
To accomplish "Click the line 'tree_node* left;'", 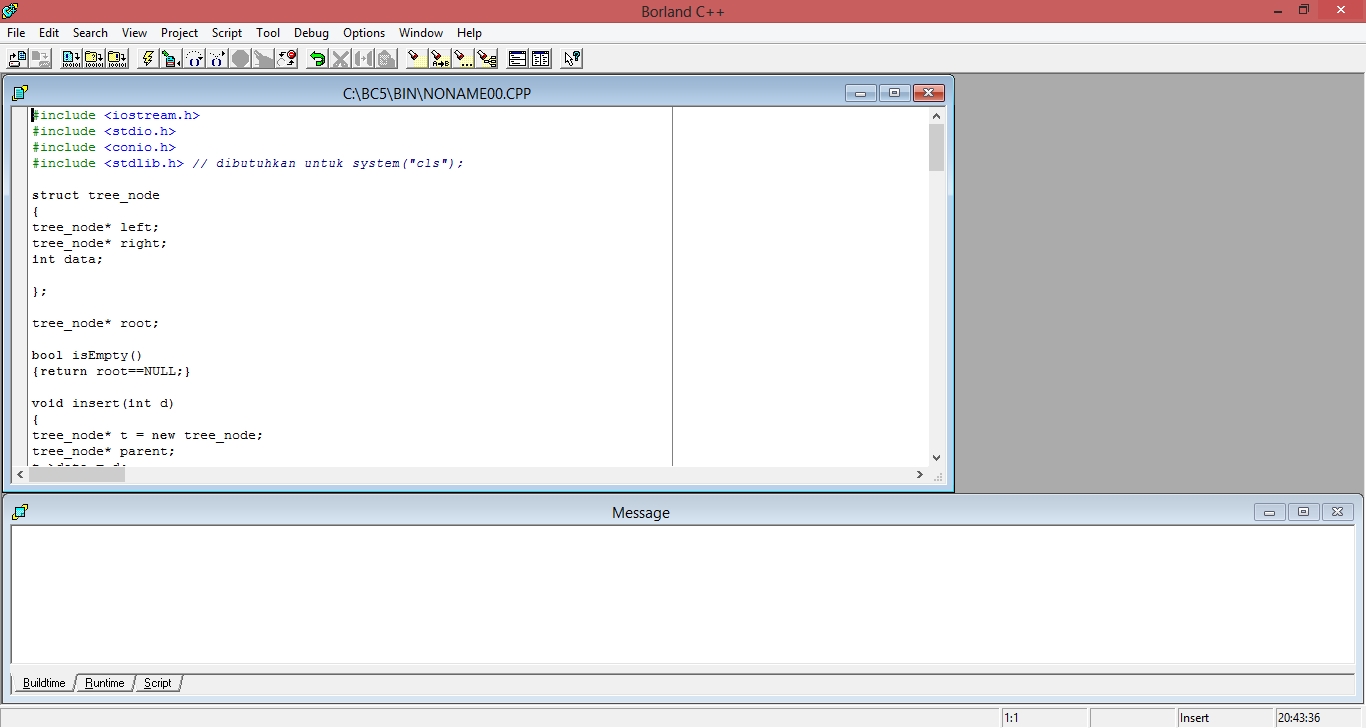I will pyautogui.click(x=96, y=227).
